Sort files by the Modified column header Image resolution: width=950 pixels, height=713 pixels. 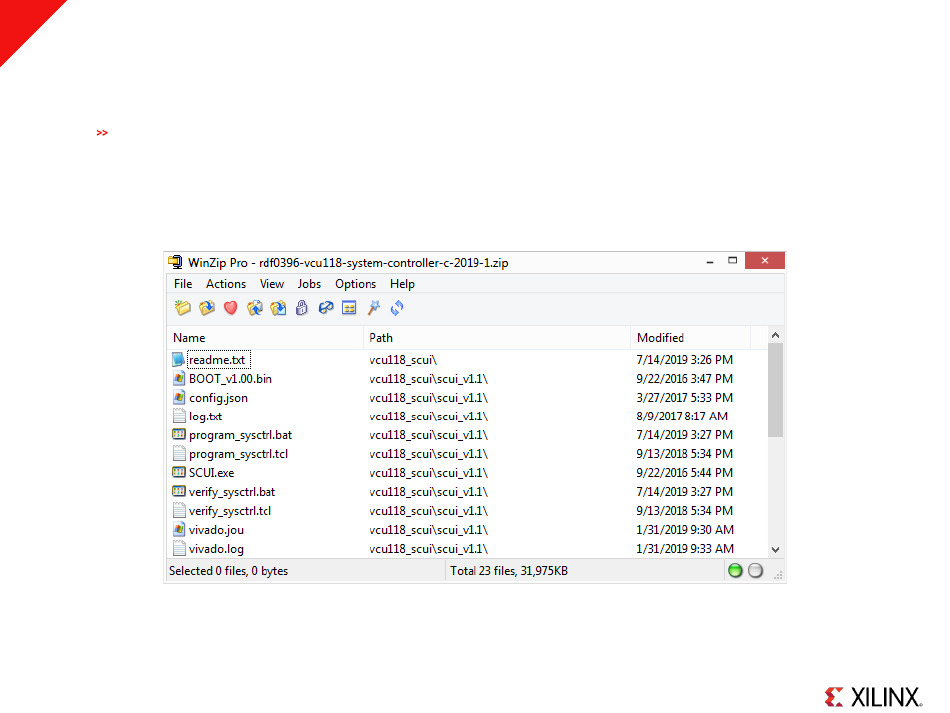691,338
